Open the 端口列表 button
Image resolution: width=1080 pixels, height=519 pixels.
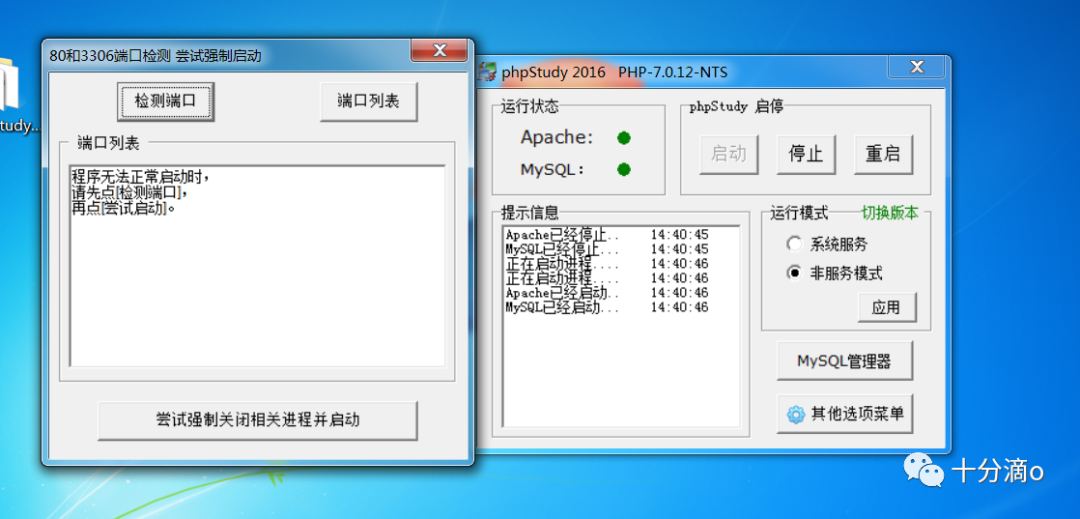coord(368,102)
